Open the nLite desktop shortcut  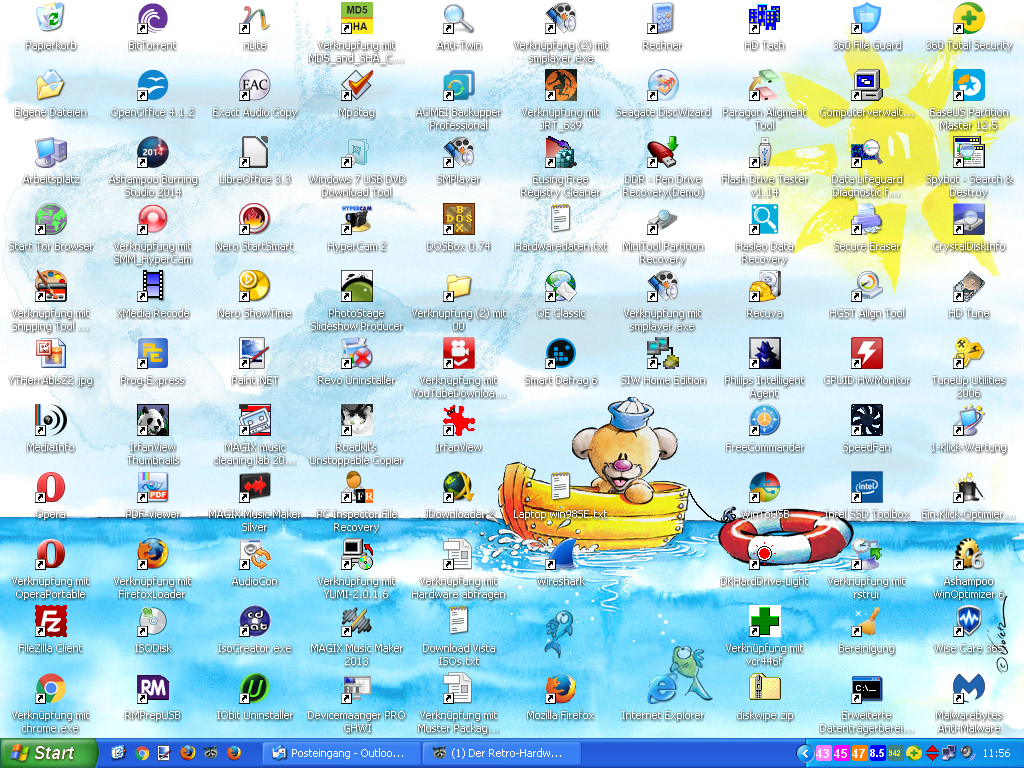coord(255,18)
